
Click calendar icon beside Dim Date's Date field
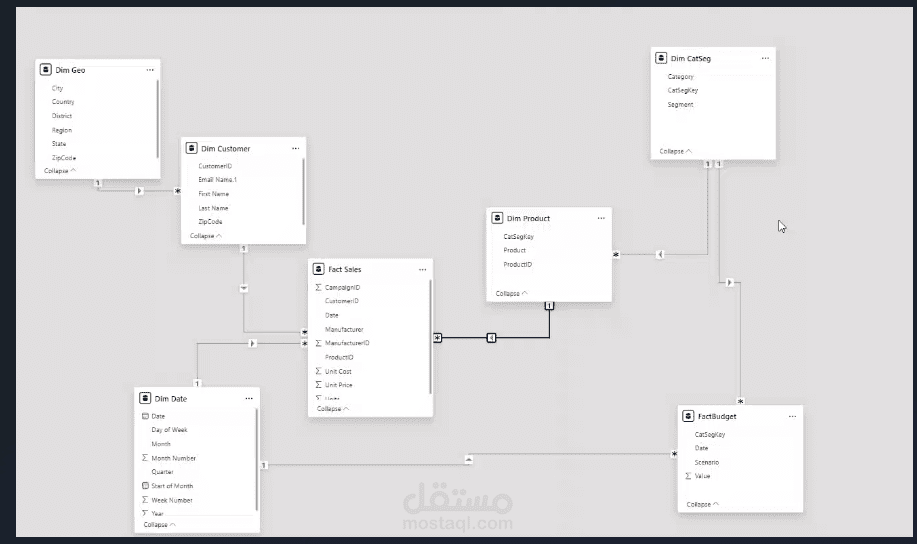tap(145, 416)
